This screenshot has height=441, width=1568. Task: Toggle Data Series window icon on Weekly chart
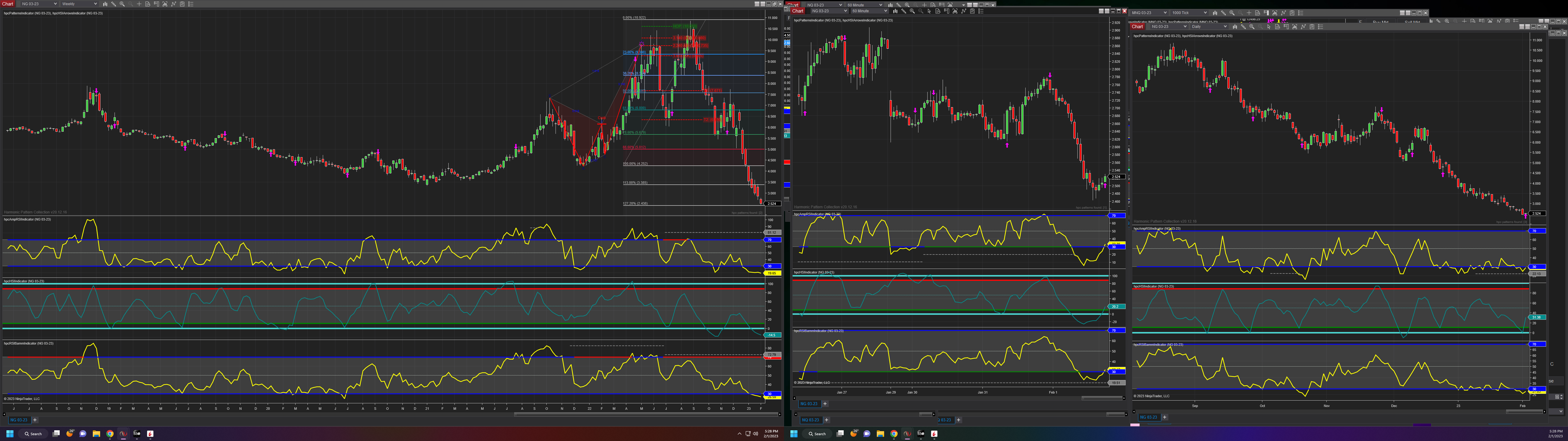click(165, 4)
